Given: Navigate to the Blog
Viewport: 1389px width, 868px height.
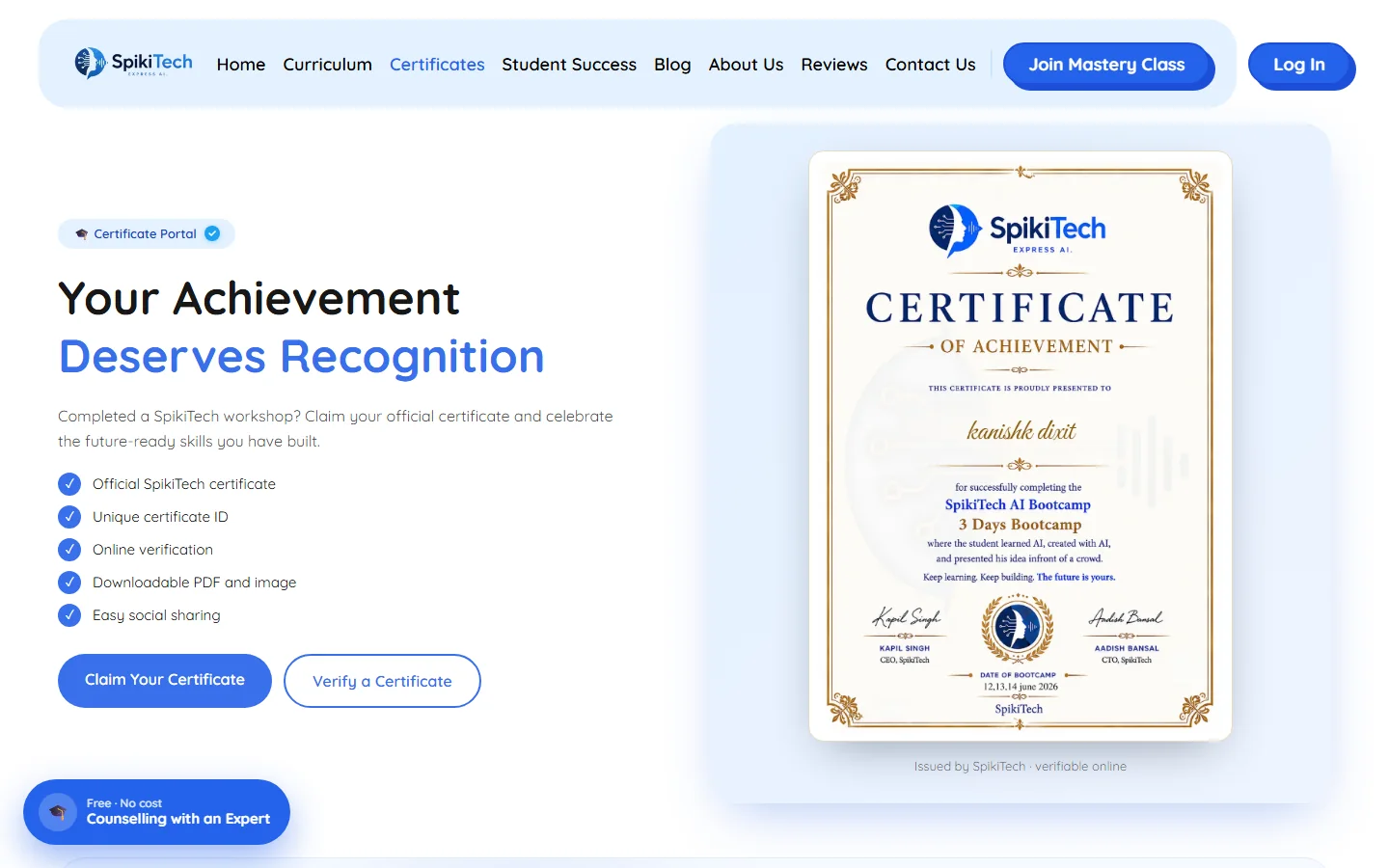Looking at the screenshot, I should [x=672, y=65].
